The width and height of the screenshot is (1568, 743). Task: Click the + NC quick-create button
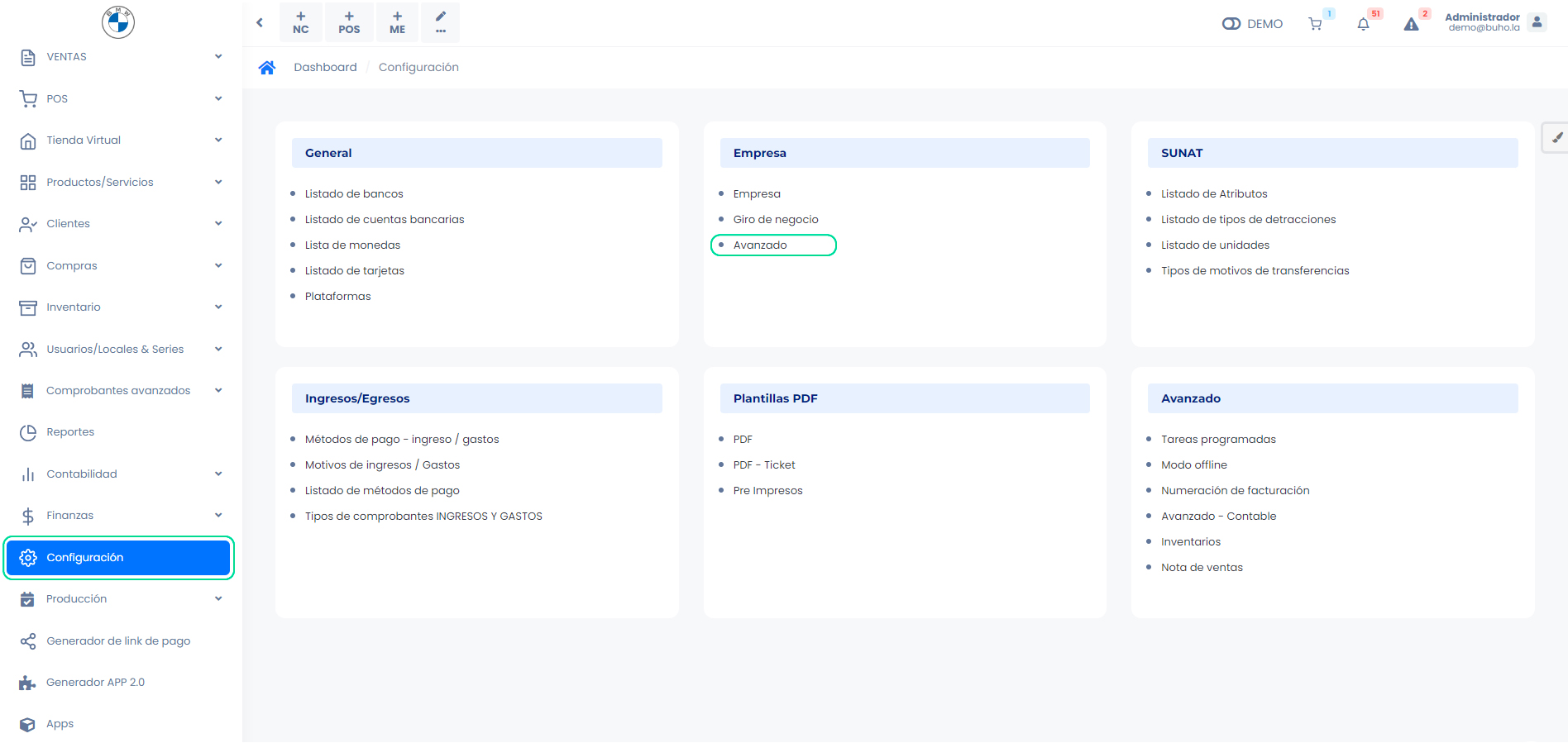[301, 22]
